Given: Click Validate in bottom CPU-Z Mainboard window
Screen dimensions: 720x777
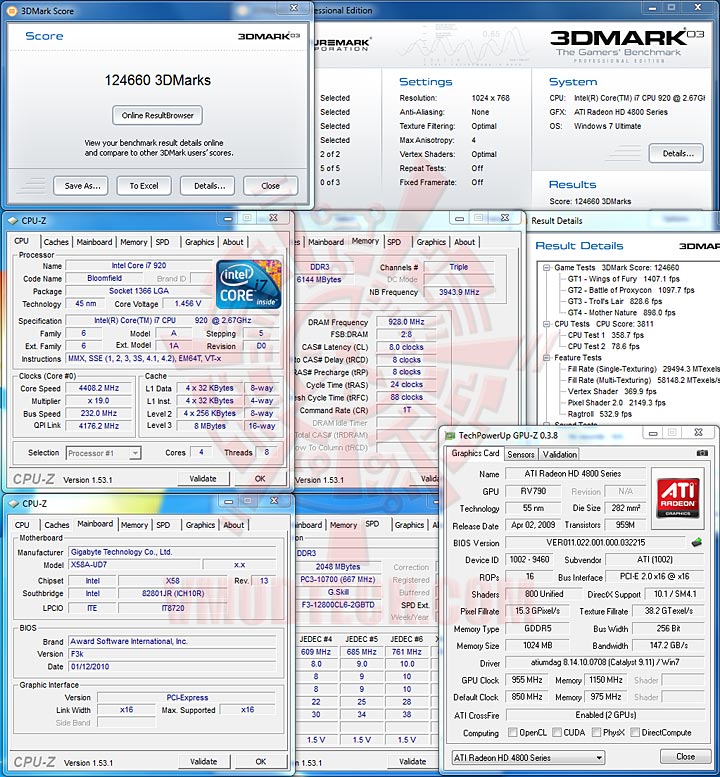Looking at the screenshot, I should (204, 762).
